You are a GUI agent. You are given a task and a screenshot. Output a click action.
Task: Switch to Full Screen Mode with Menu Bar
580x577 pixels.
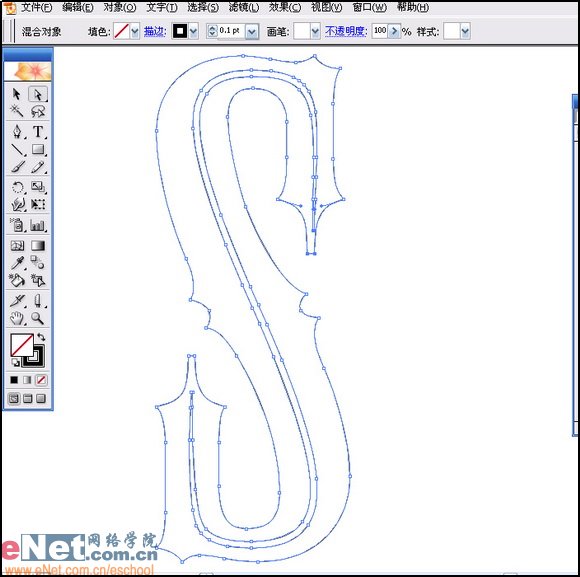27,399
